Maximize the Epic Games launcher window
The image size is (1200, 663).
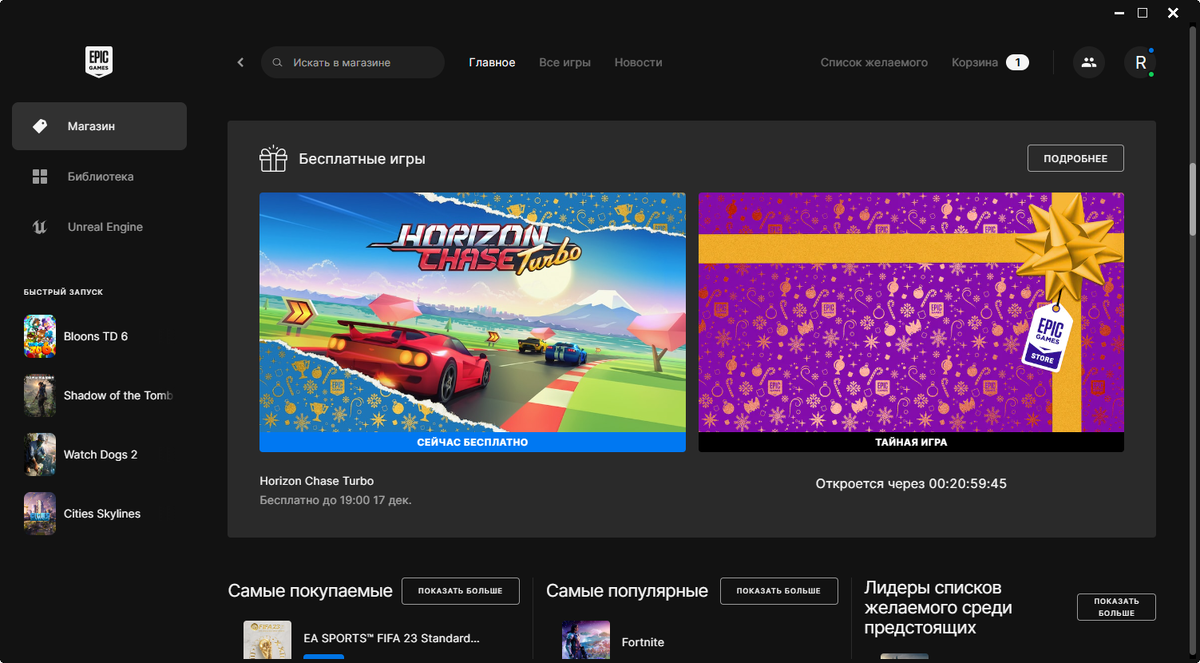1143,13
